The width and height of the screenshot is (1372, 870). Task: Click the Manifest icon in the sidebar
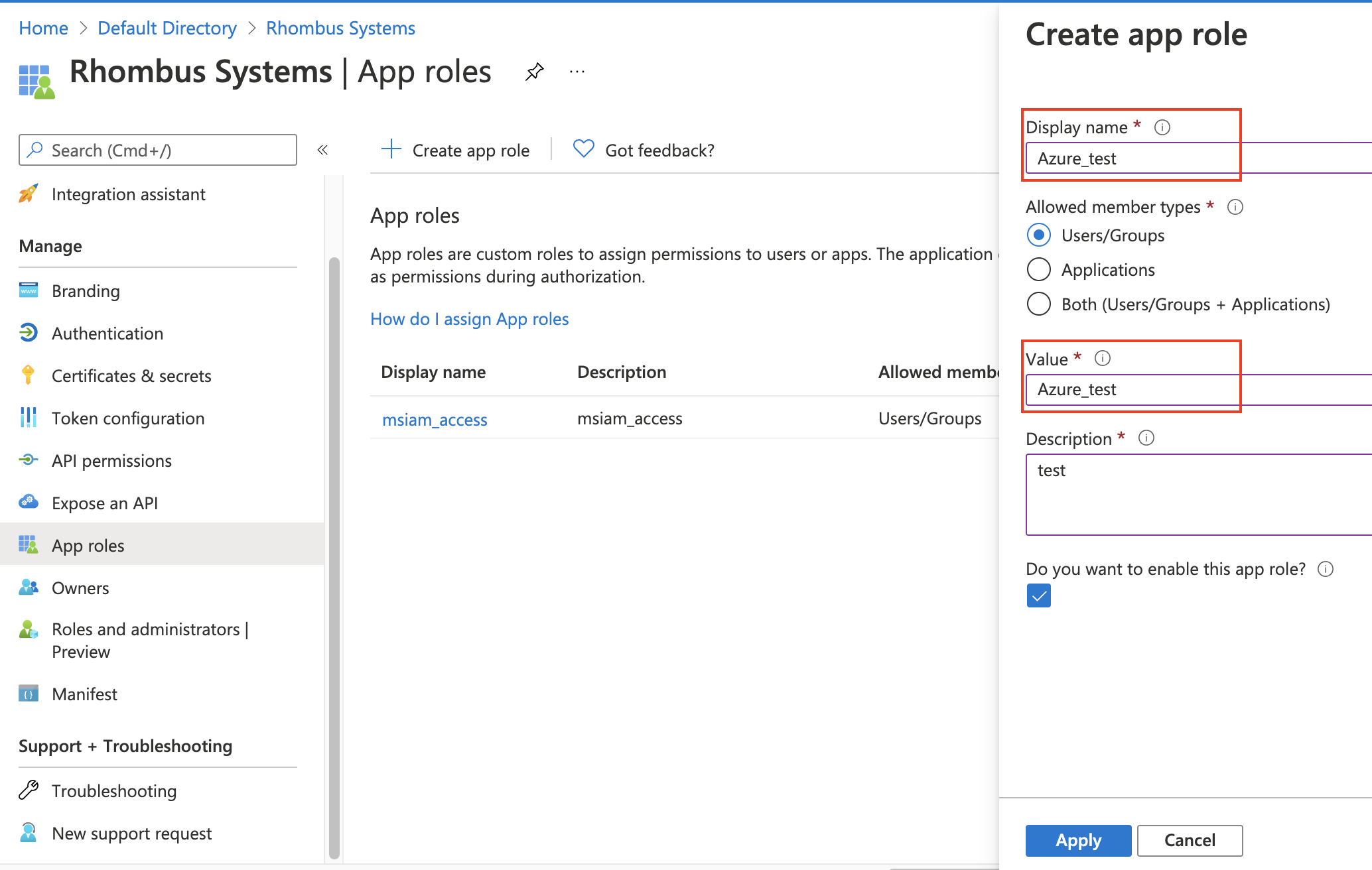[x=28, y=694]
